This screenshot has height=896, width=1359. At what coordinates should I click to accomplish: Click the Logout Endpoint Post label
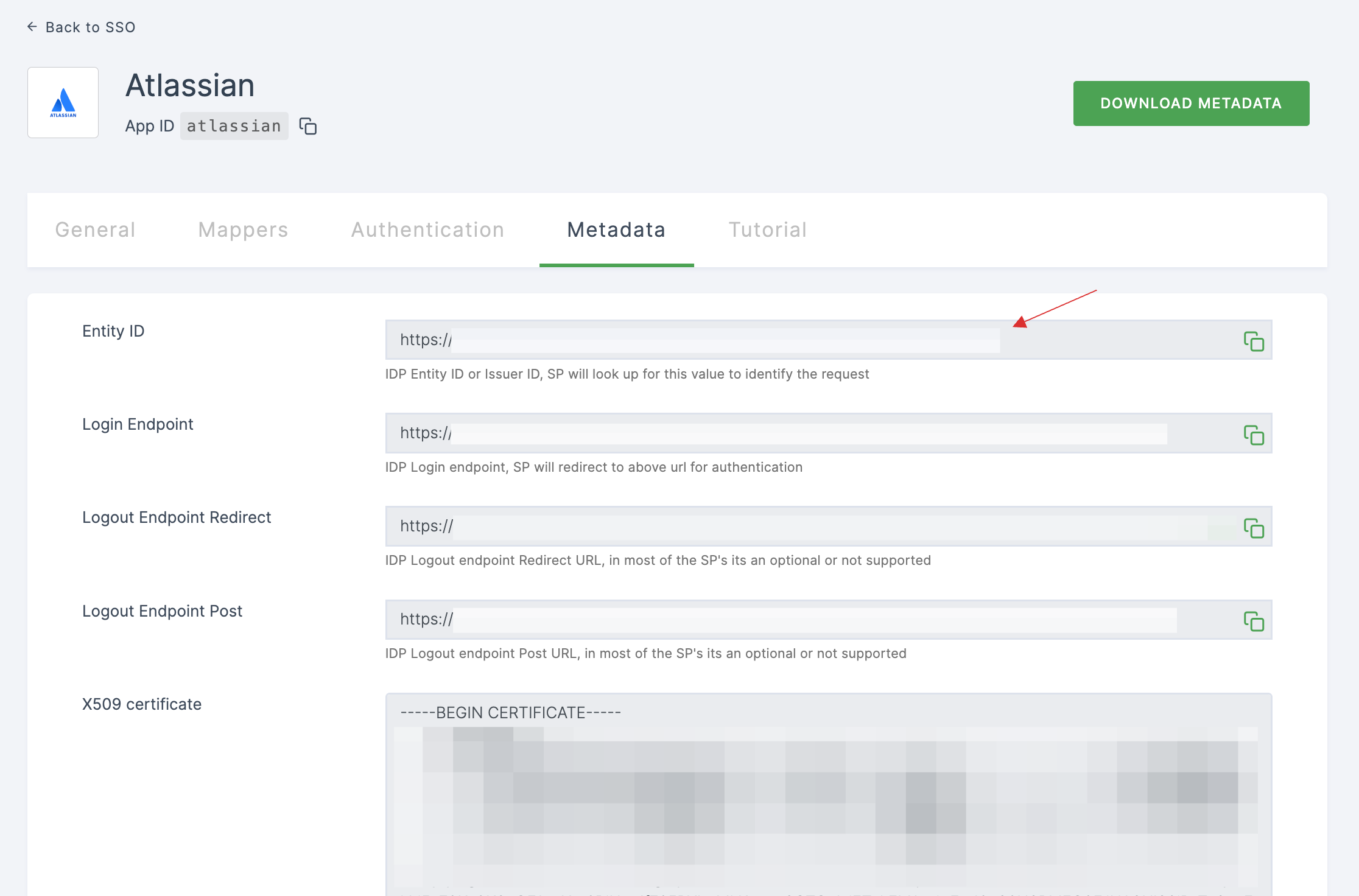(x=162, y=611)
